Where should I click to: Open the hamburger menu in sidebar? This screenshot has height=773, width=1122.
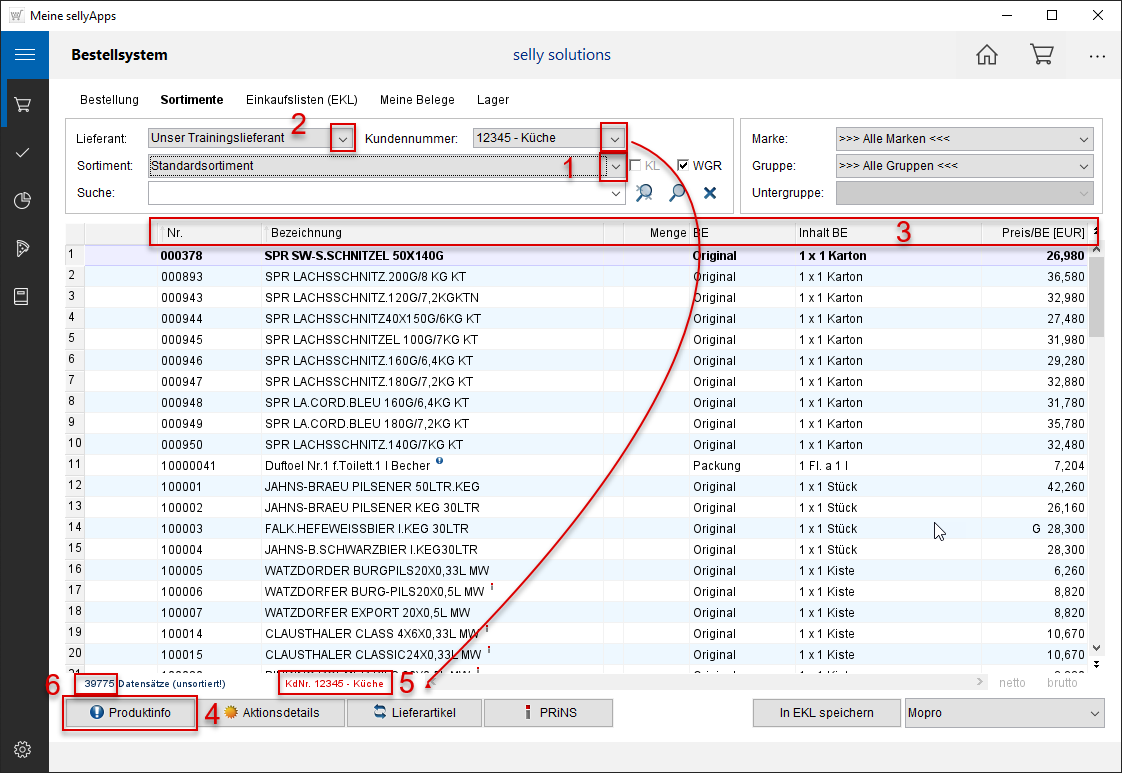[24, 55]
